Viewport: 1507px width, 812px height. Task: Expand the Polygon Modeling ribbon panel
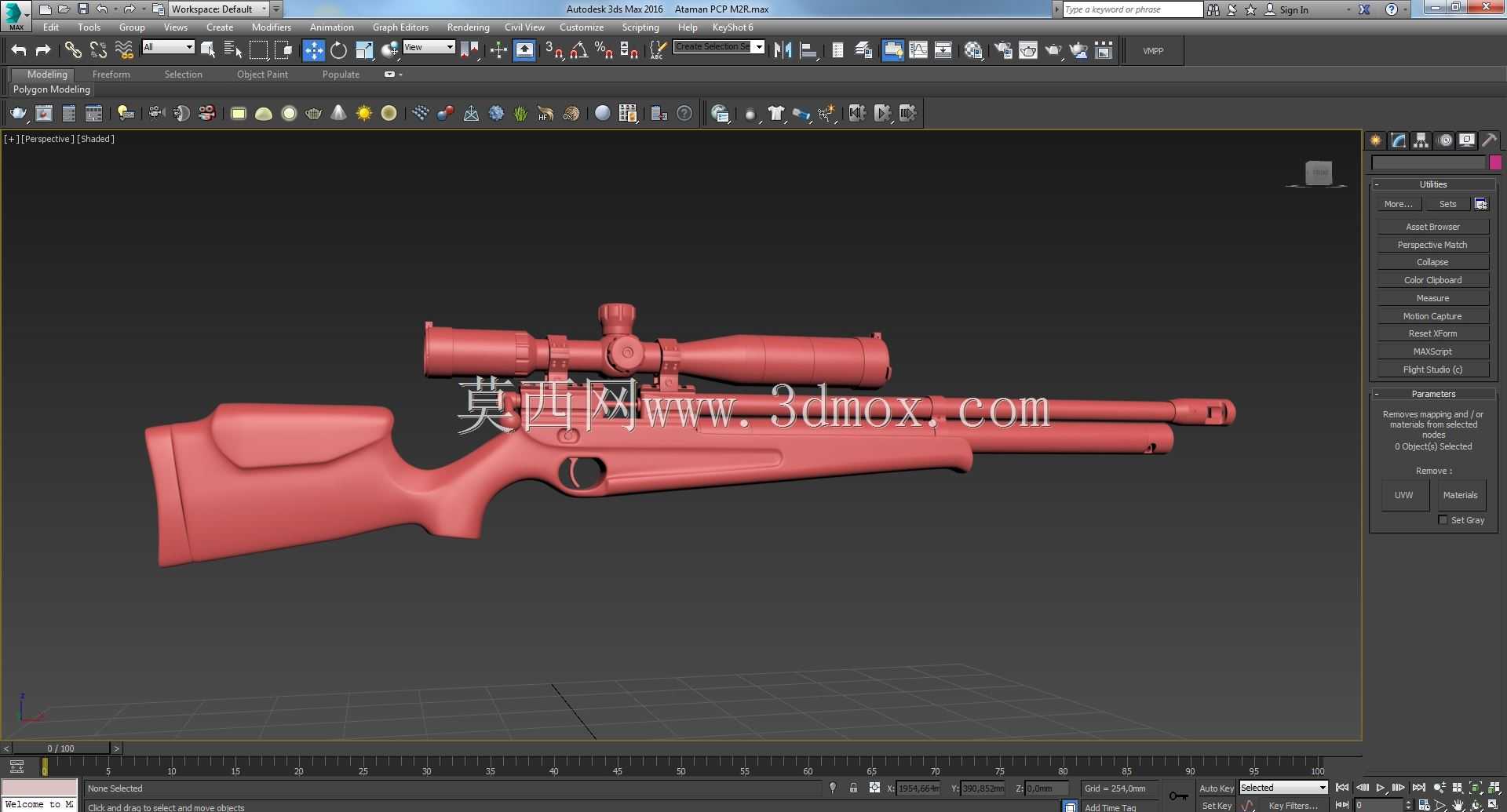point(52,89)
